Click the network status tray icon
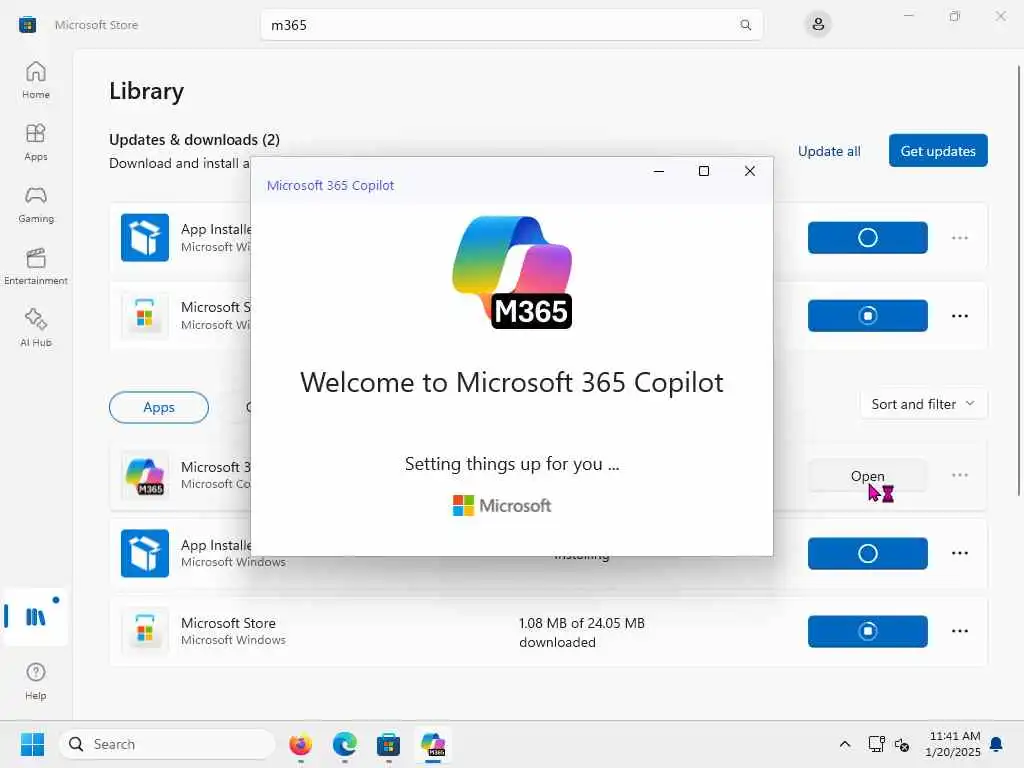 point(876,744)
